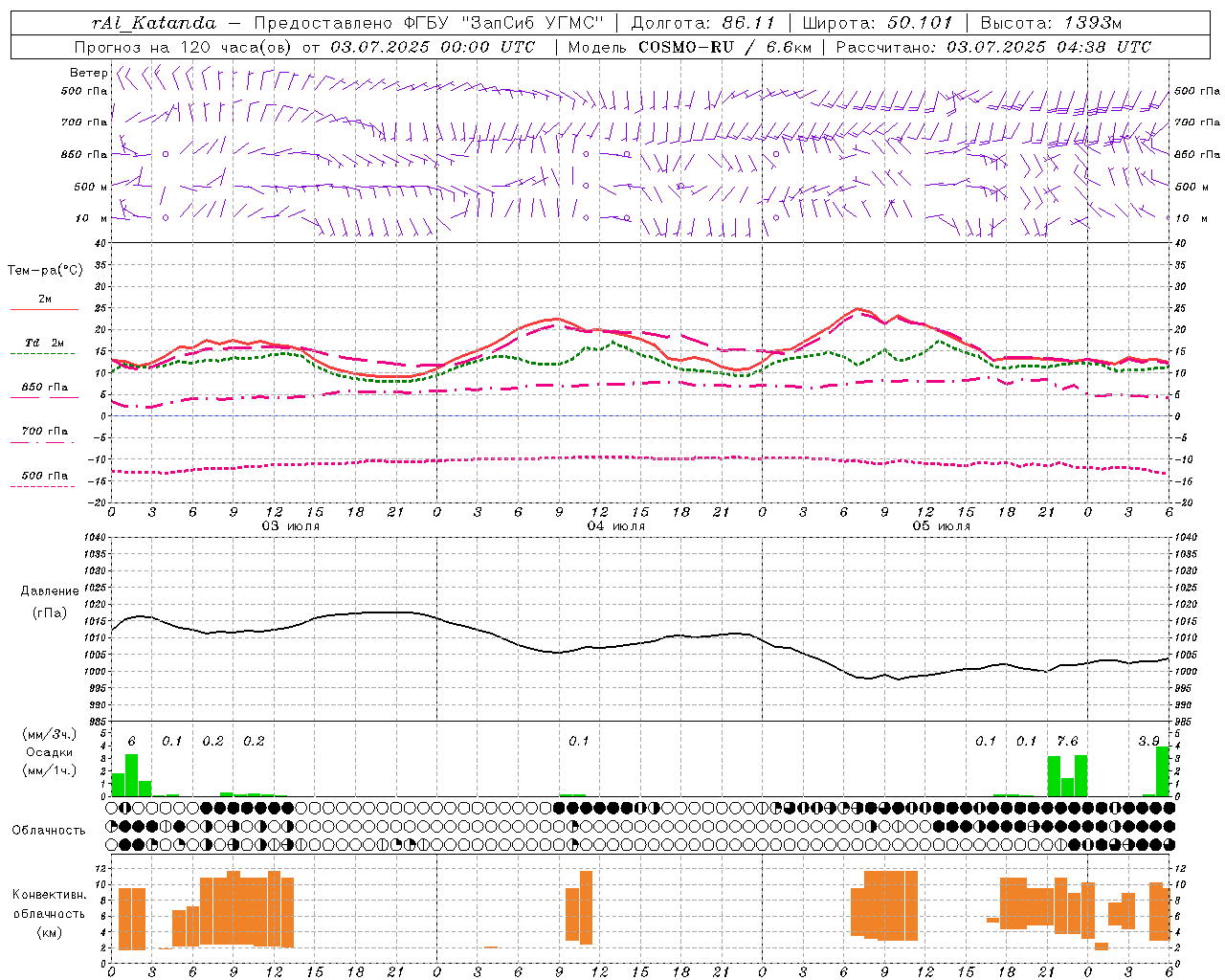Screen dimensions: 1225x980
Task: Click the '3.9' precipitation total value
Action: (x=1148, y=742)
